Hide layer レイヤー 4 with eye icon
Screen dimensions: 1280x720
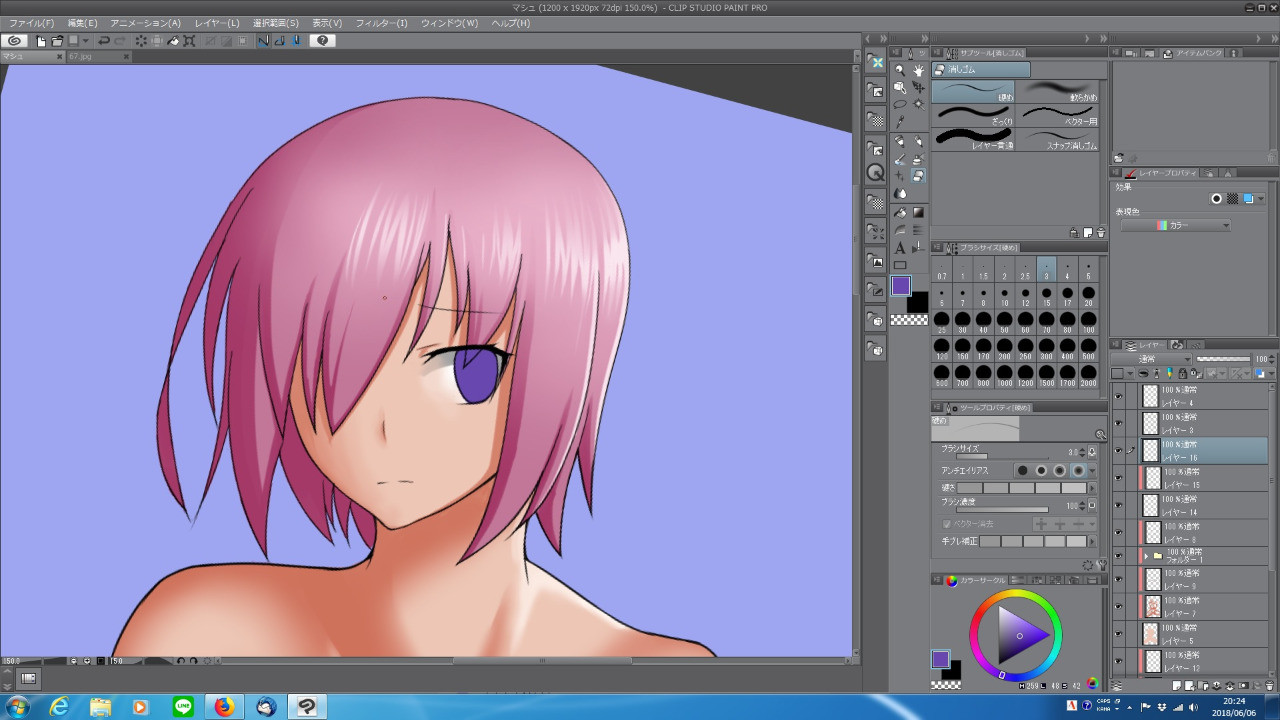tap(1118, 397)
